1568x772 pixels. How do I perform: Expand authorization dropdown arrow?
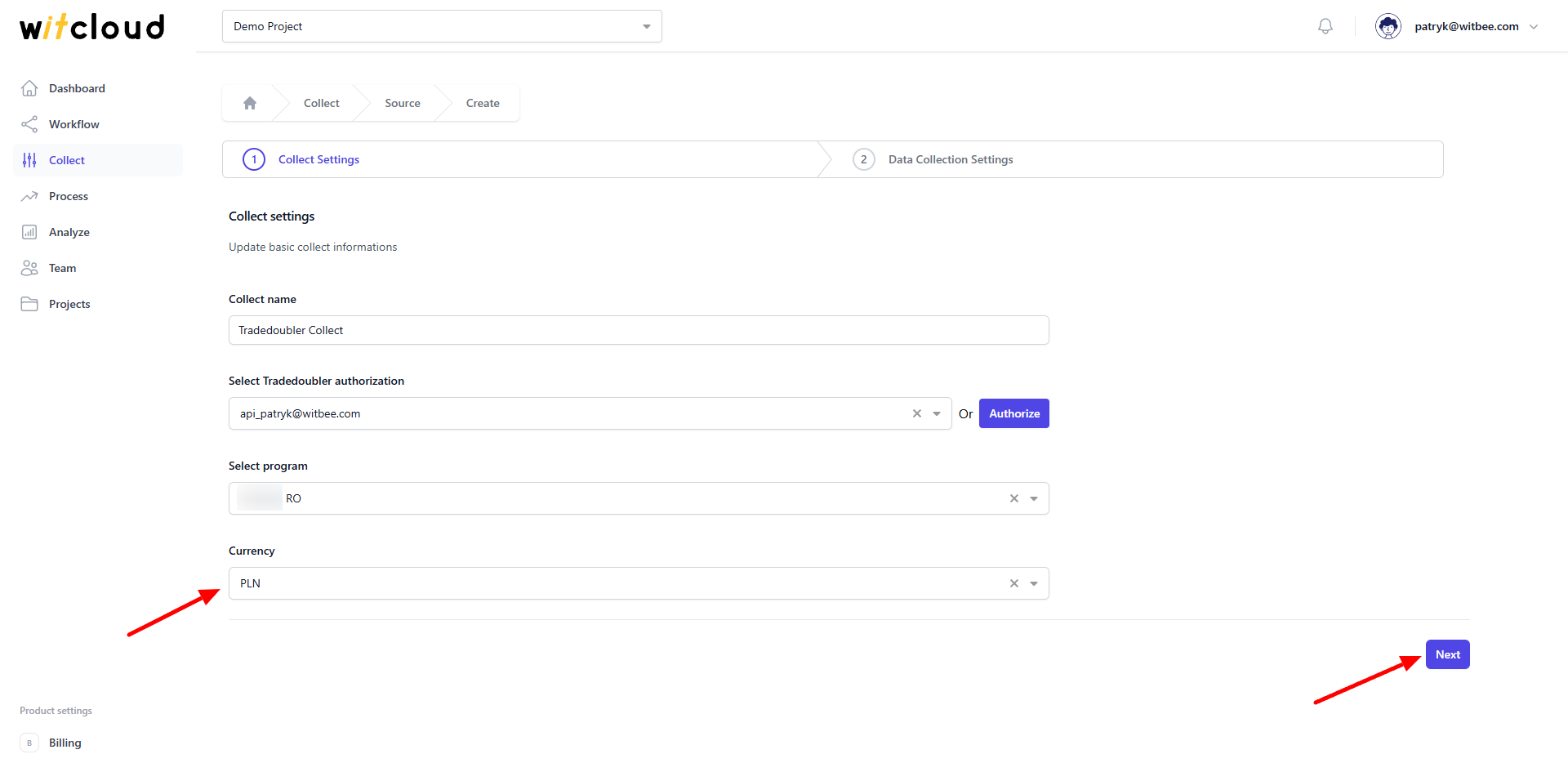pyautogui.click(x=937, y=413)
